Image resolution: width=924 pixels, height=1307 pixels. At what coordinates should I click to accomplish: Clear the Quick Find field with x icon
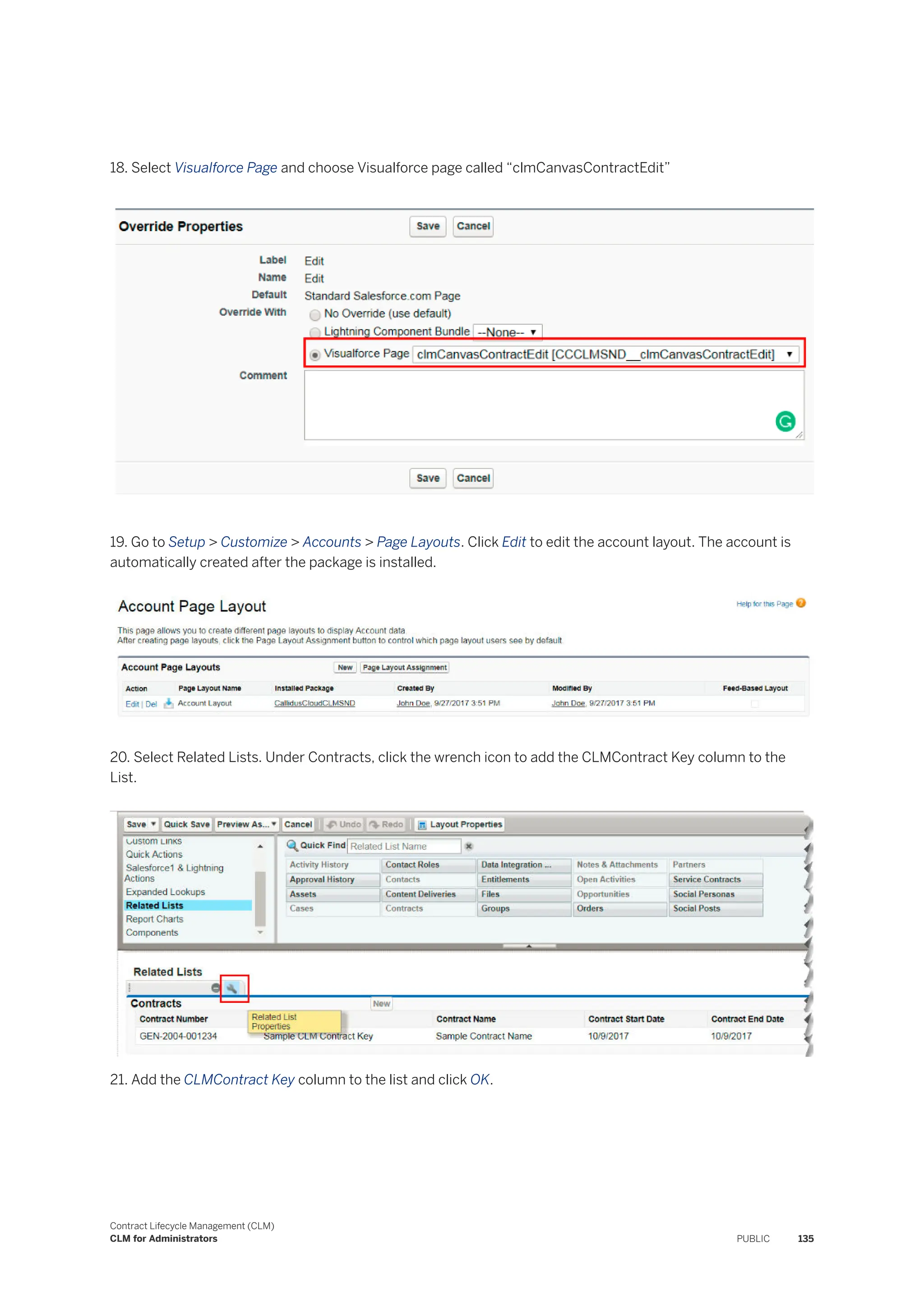pyautogui.click(x=469, y=847)
